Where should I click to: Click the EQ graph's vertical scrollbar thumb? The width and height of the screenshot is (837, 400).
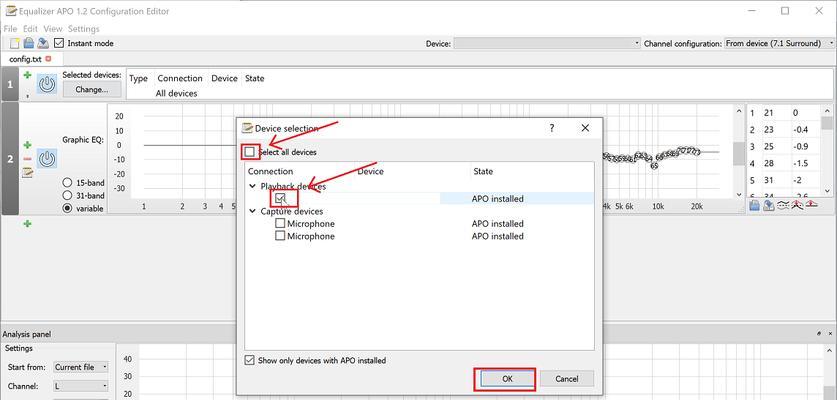pos(739,154)
